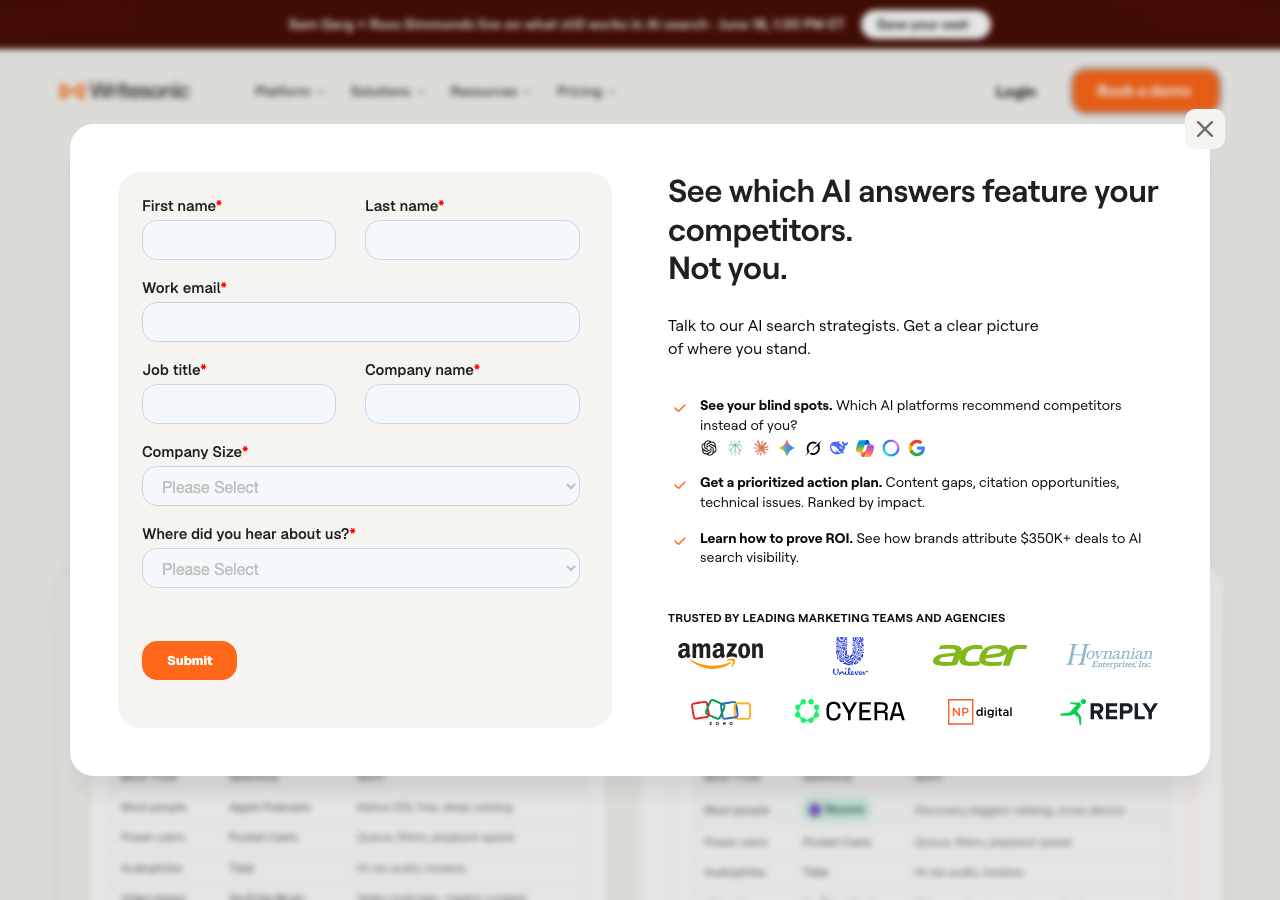Expand the Pricing menu
The width and height of the screenshot is (1280, 900).
(x=586, y=91)
